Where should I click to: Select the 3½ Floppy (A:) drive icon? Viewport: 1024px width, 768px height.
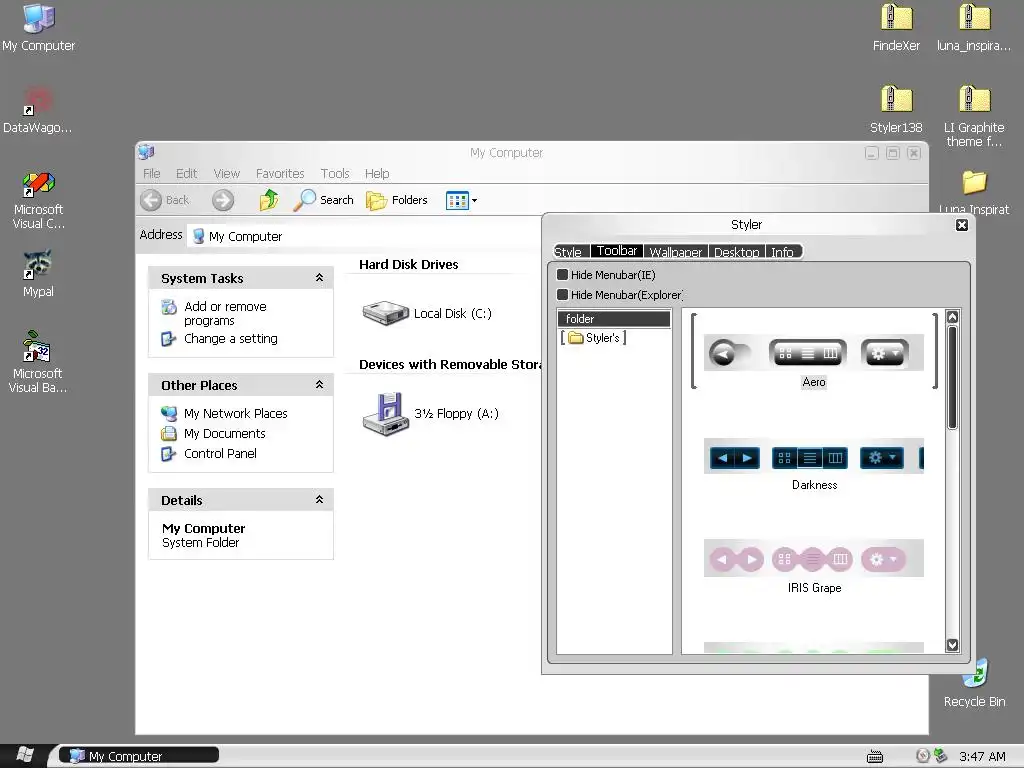tap(385, 414)
